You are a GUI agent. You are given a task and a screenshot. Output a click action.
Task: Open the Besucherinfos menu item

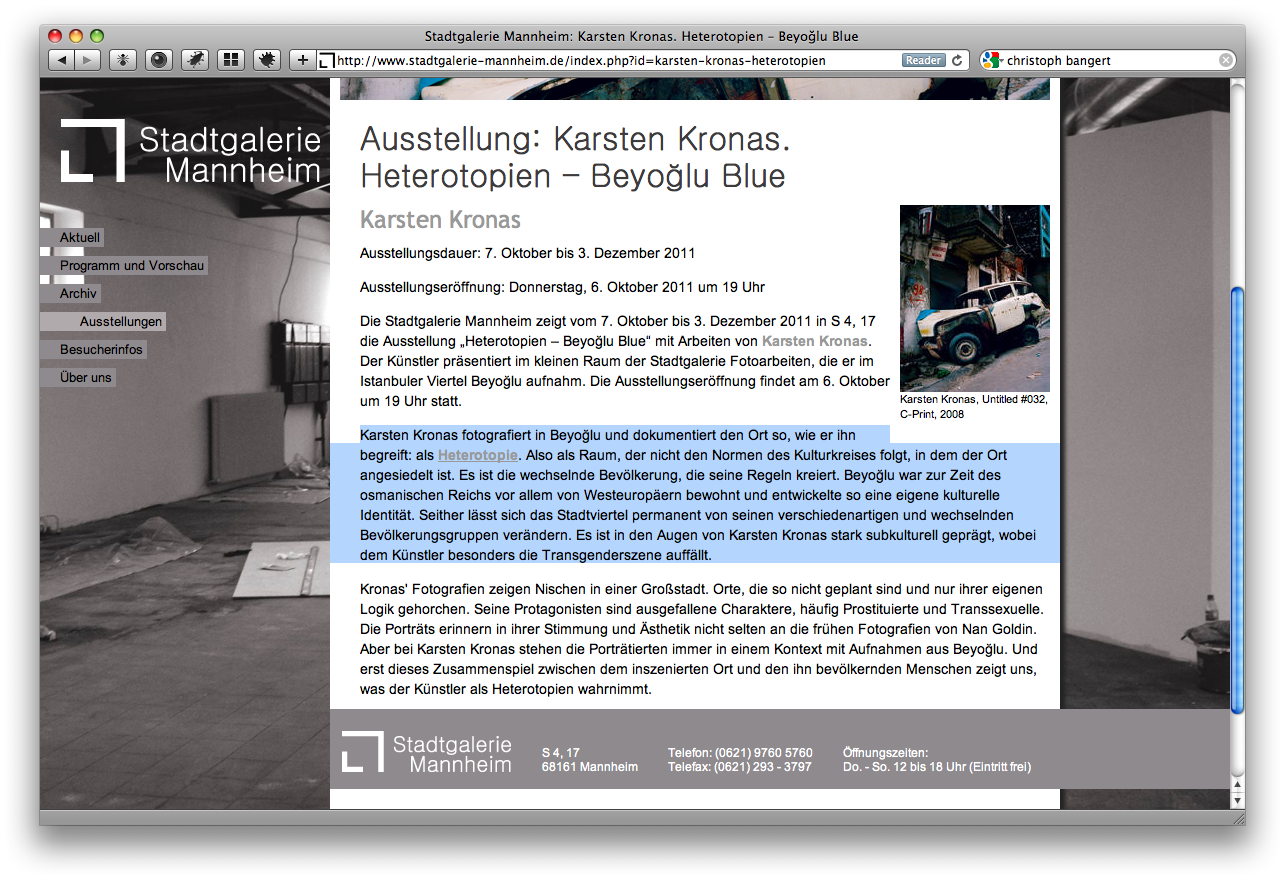93,350
